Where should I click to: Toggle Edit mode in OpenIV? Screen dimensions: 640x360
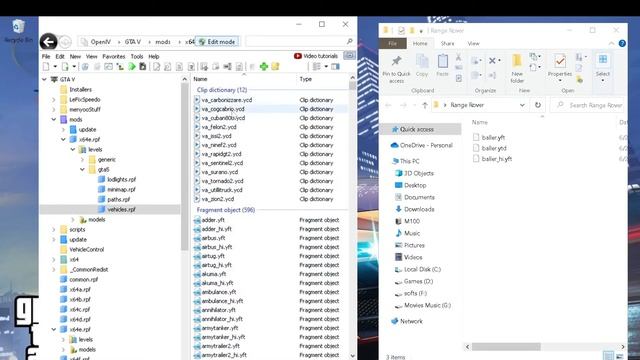tap(217, 42)
